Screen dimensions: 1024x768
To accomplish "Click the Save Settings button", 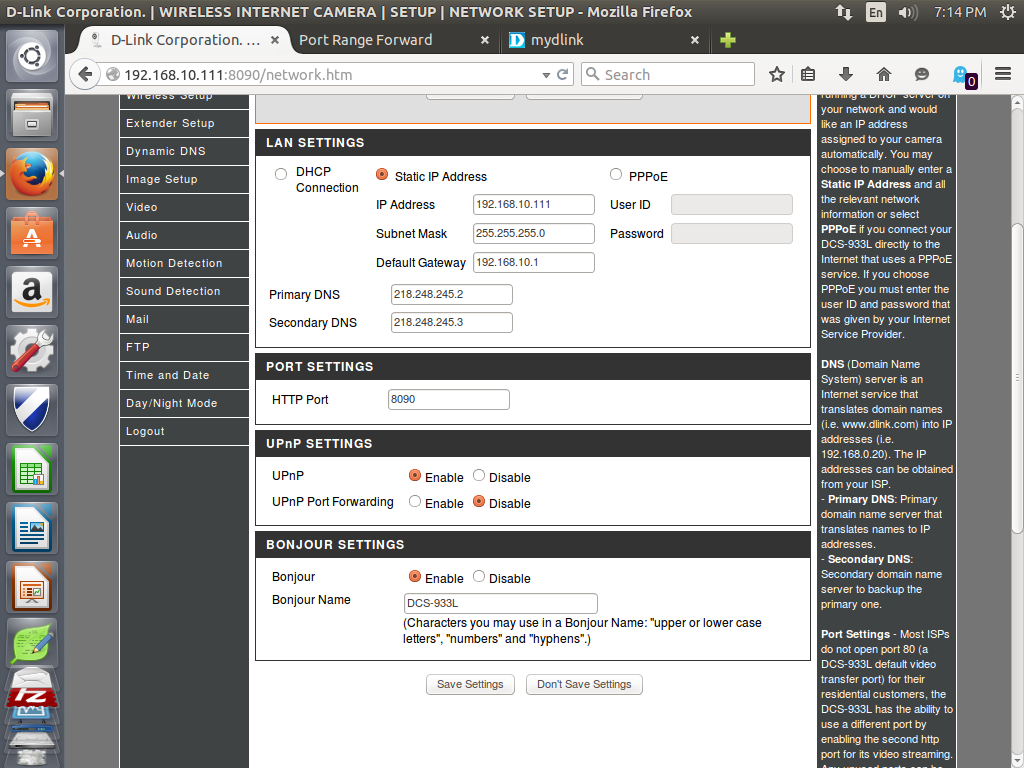I will coord(470,684).
